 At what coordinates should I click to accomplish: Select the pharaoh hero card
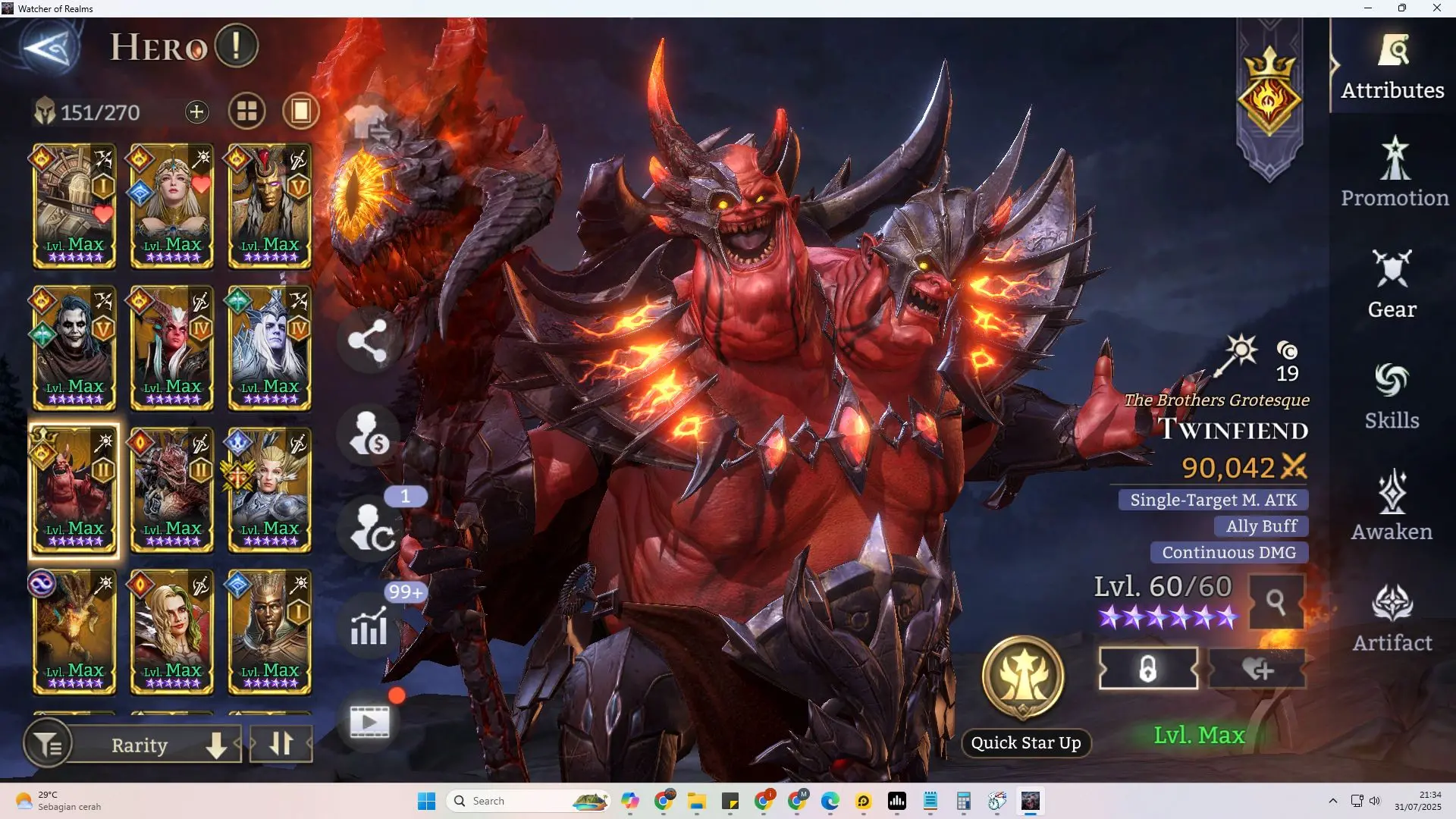270,632
